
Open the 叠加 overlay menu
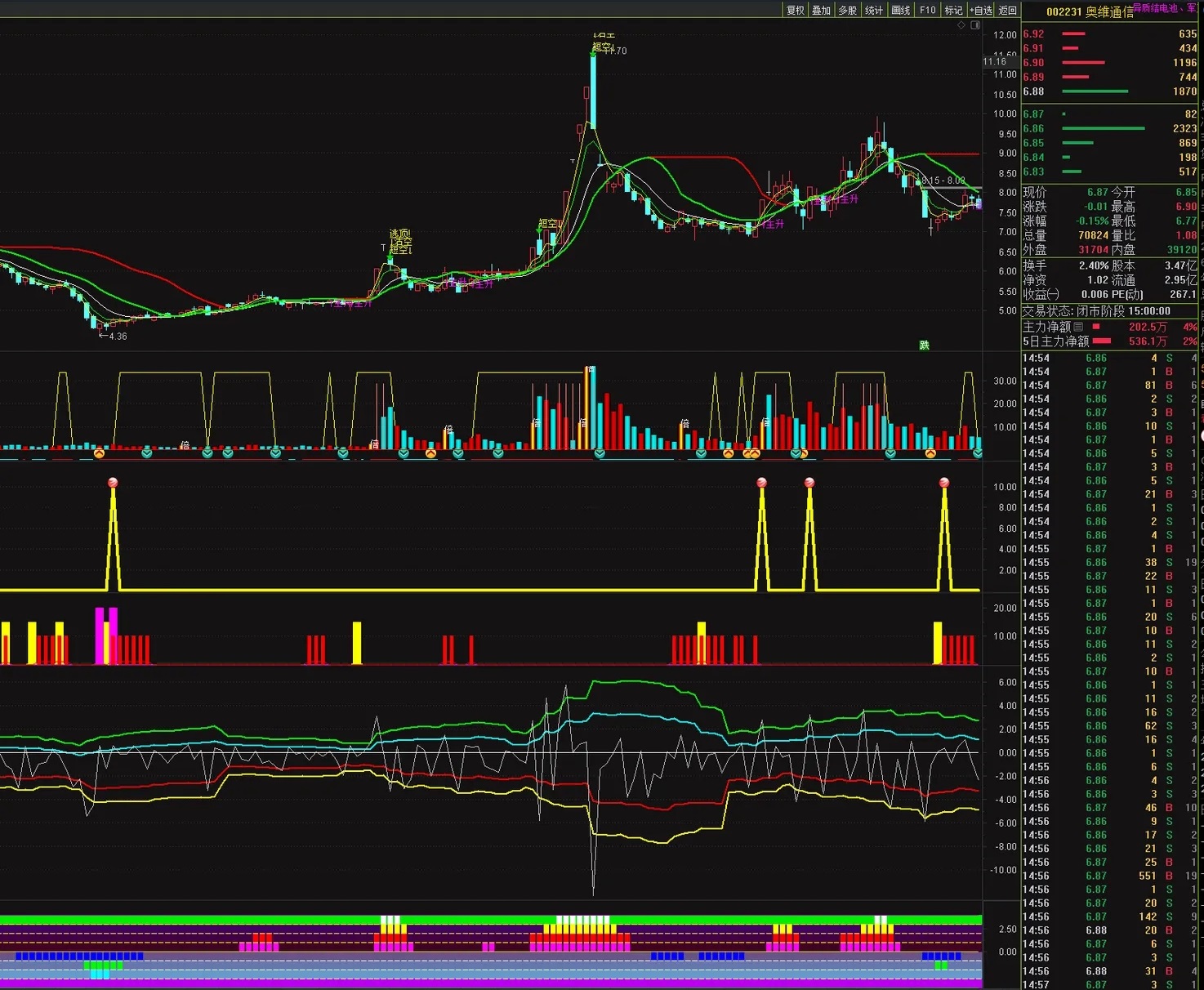coord(821,10)
